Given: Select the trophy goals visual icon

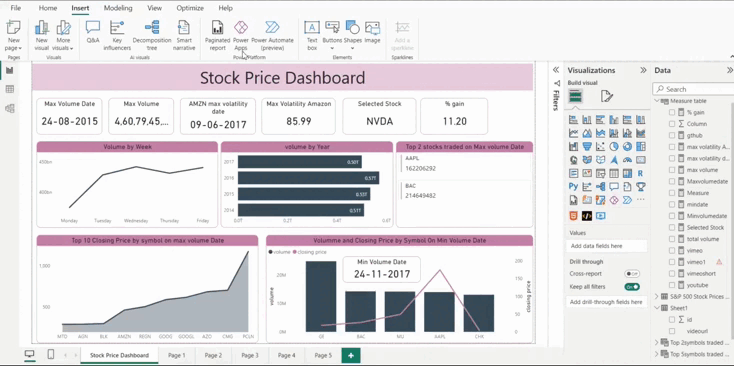Looking at the screenshot, I should click(640, 187).
